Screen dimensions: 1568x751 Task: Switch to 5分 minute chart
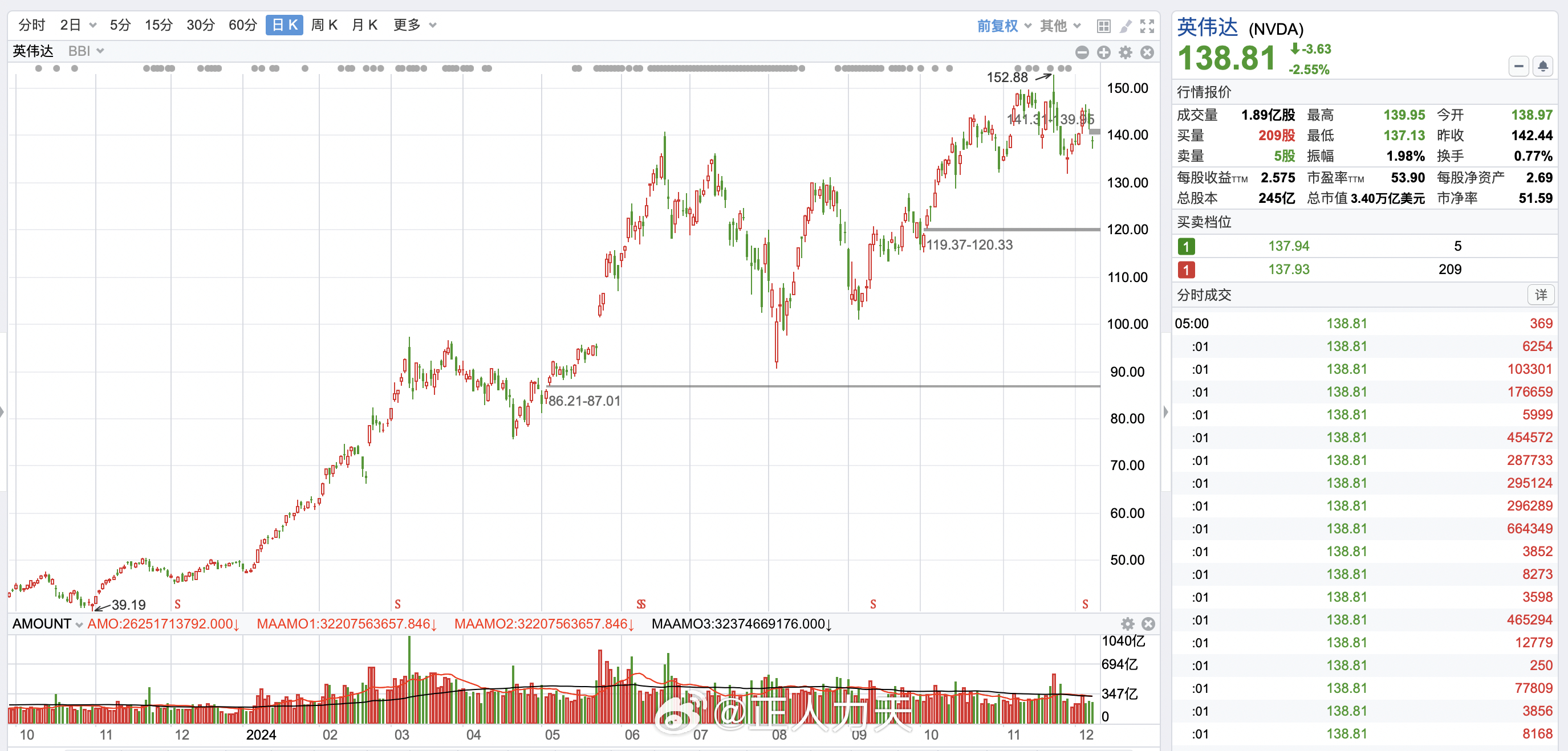tap(120, 25)
